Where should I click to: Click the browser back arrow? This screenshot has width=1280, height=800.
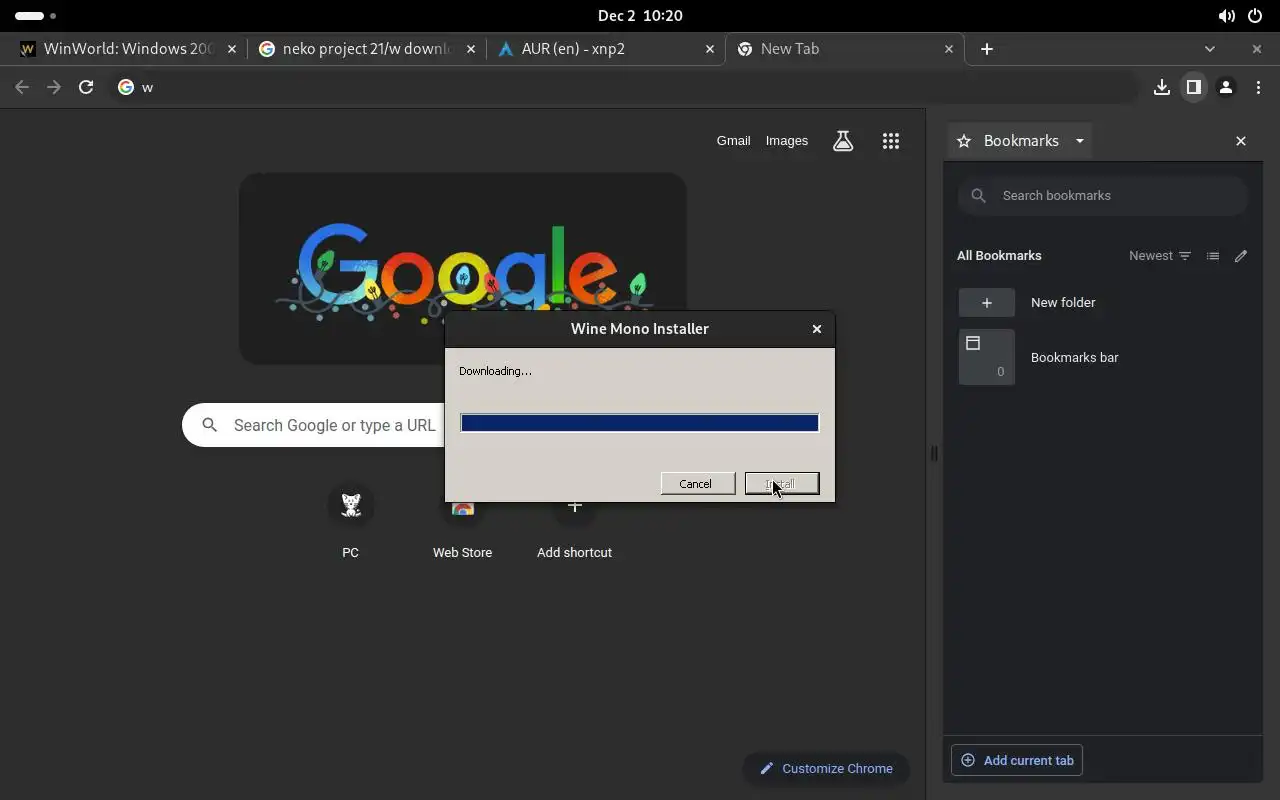22,87
